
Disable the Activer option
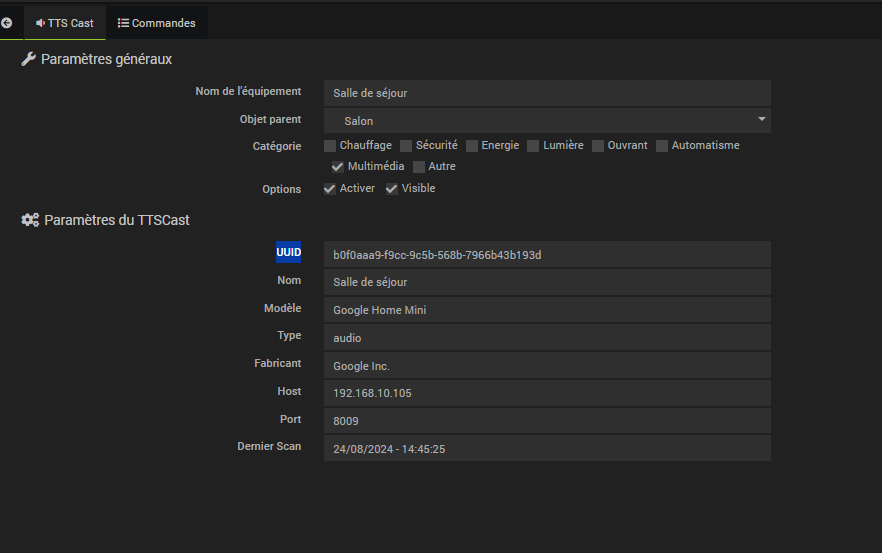tap(330, 189)
